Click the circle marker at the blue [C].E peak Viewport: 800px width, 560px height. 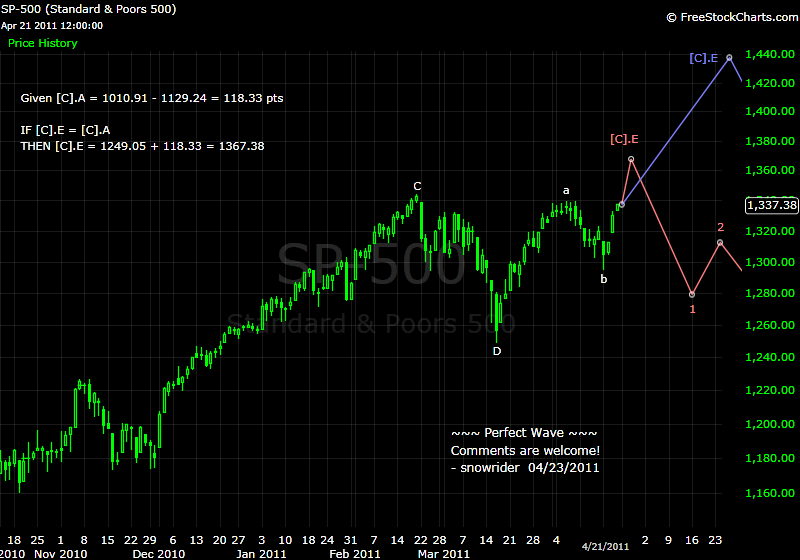(x=730, y=58)
